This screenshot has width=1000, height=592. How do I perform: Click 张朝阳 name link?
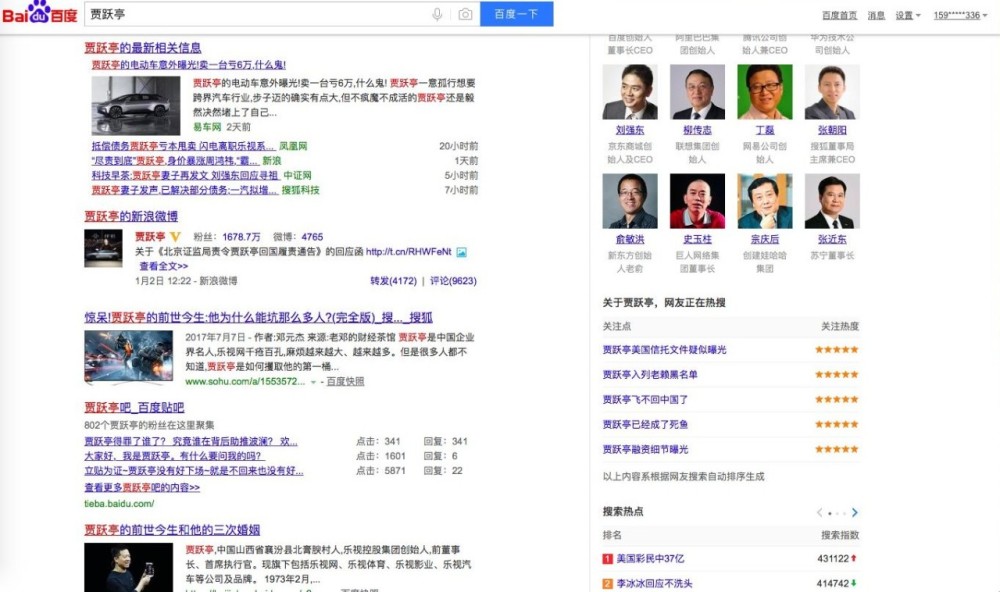[x=832, y=130]
